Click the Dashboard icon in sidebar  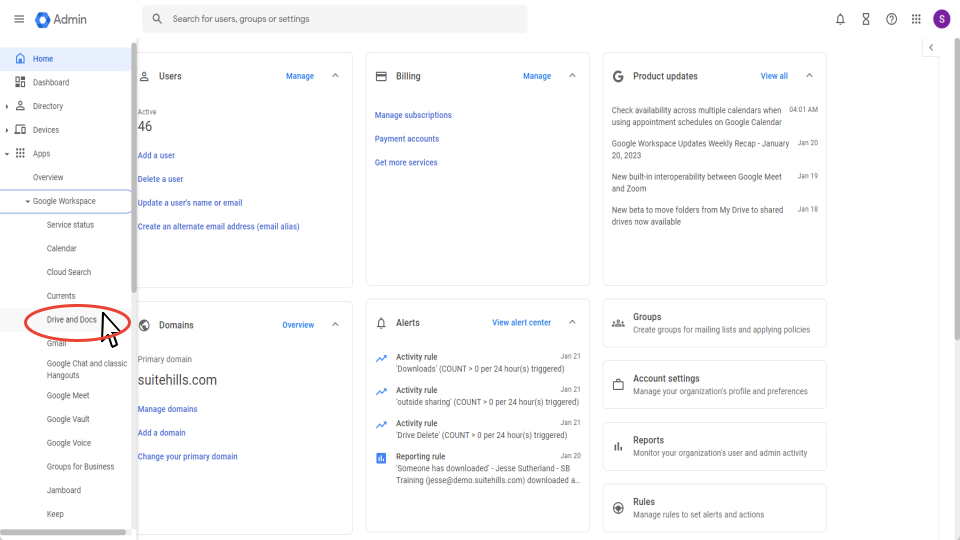click(20, 82)
